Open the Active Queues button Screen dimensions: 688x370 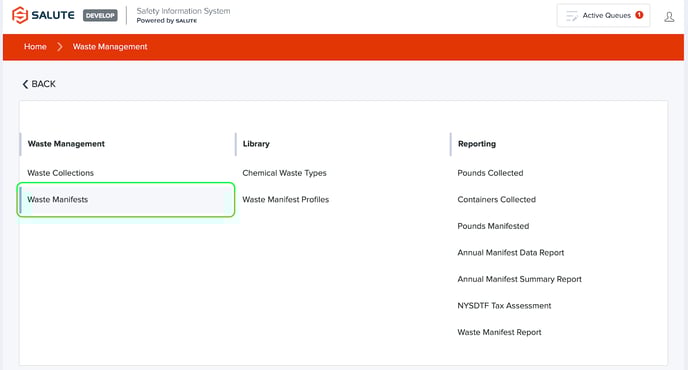coord(603,16)
